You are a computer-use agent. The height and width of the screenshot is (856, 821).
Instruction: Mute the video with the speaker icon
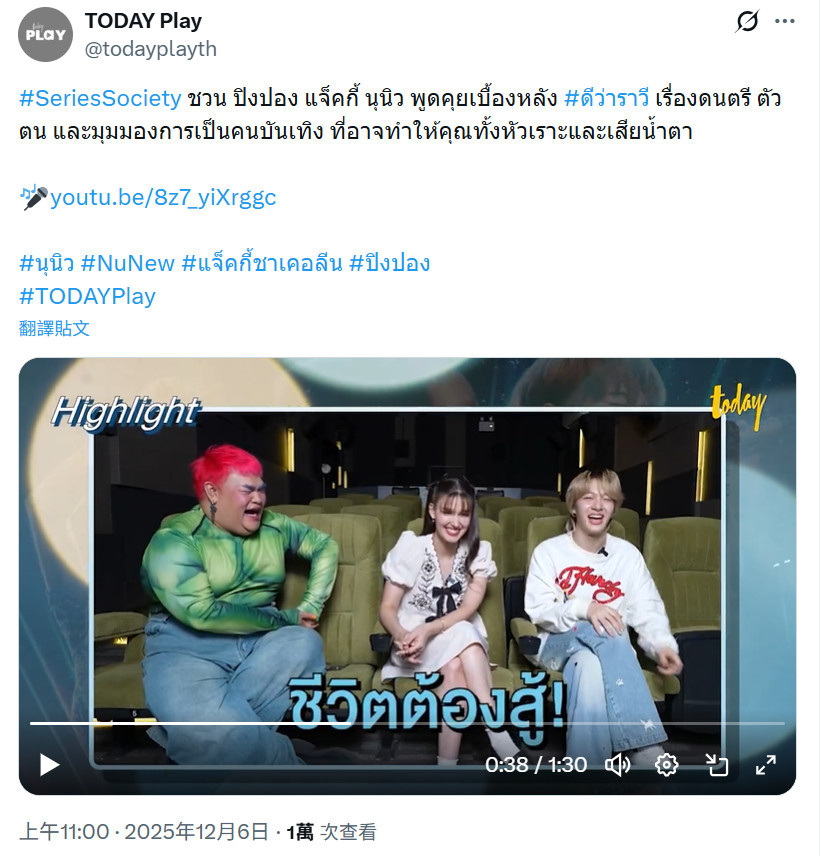tap(618, 765)
